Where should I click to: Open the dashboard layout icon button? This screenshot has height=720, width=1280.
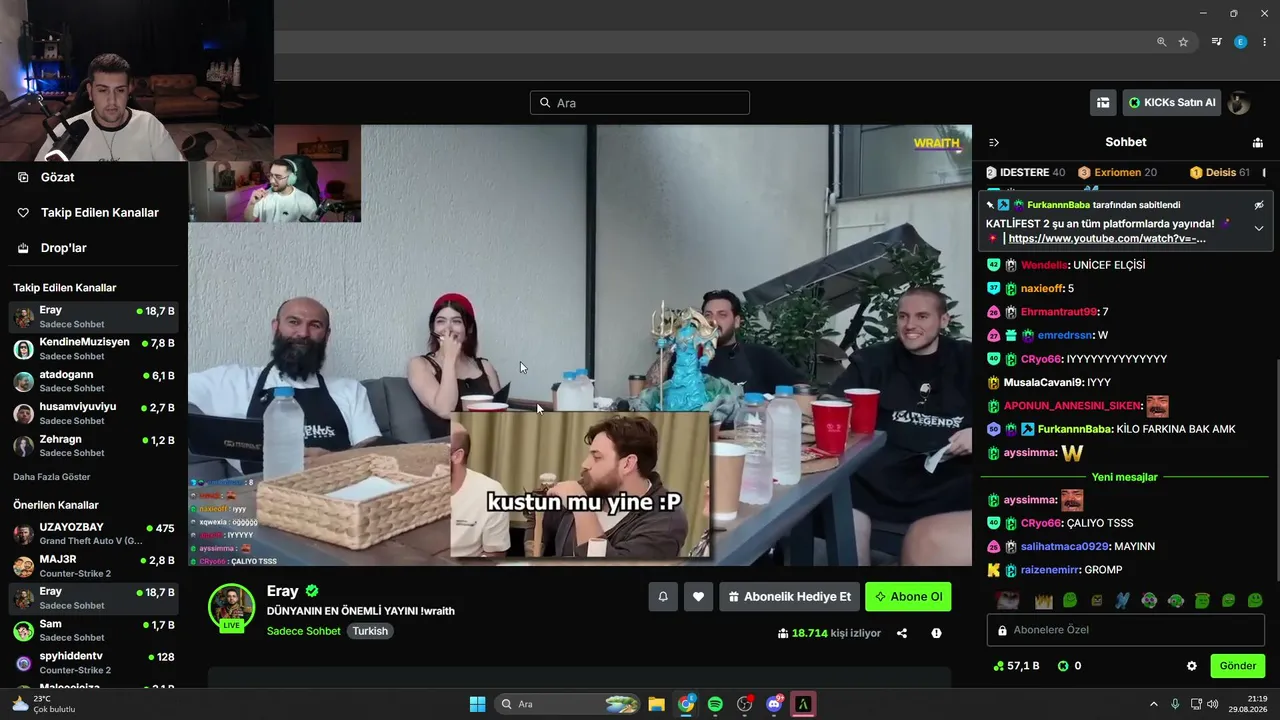pos(1103,102)
